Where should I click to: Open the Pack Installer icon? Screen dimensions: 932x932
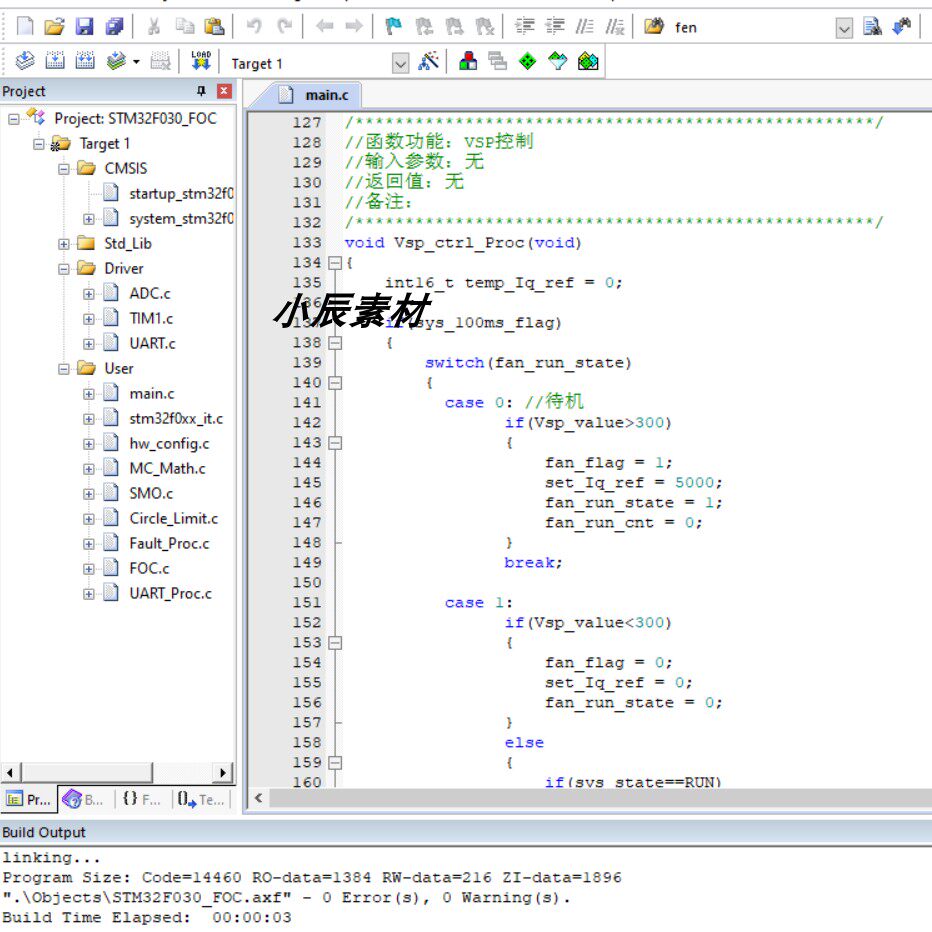588,61
